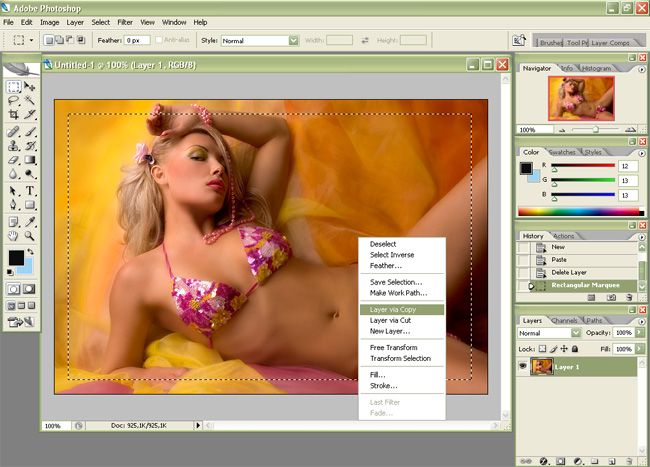Click the Feather input field
Screen dimensions: 650x467
coord(137,40)
